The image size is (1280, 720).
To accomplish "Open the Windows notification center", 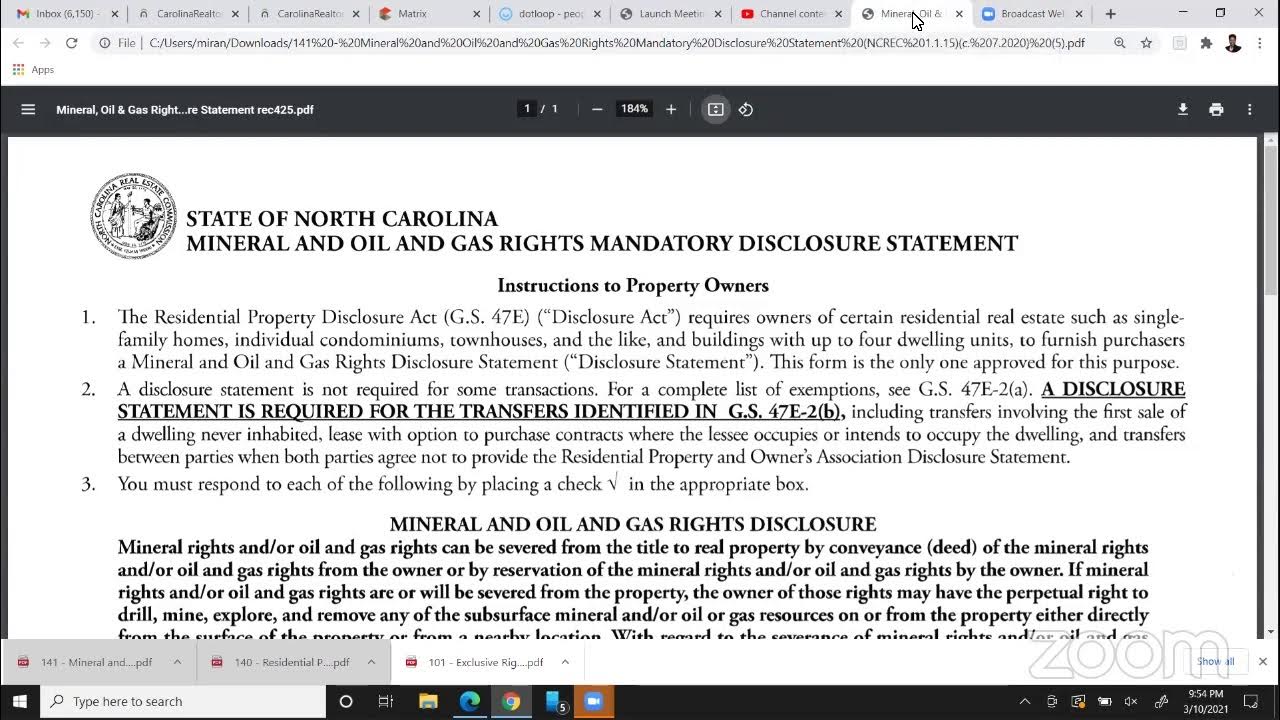I will [1251, 701].
